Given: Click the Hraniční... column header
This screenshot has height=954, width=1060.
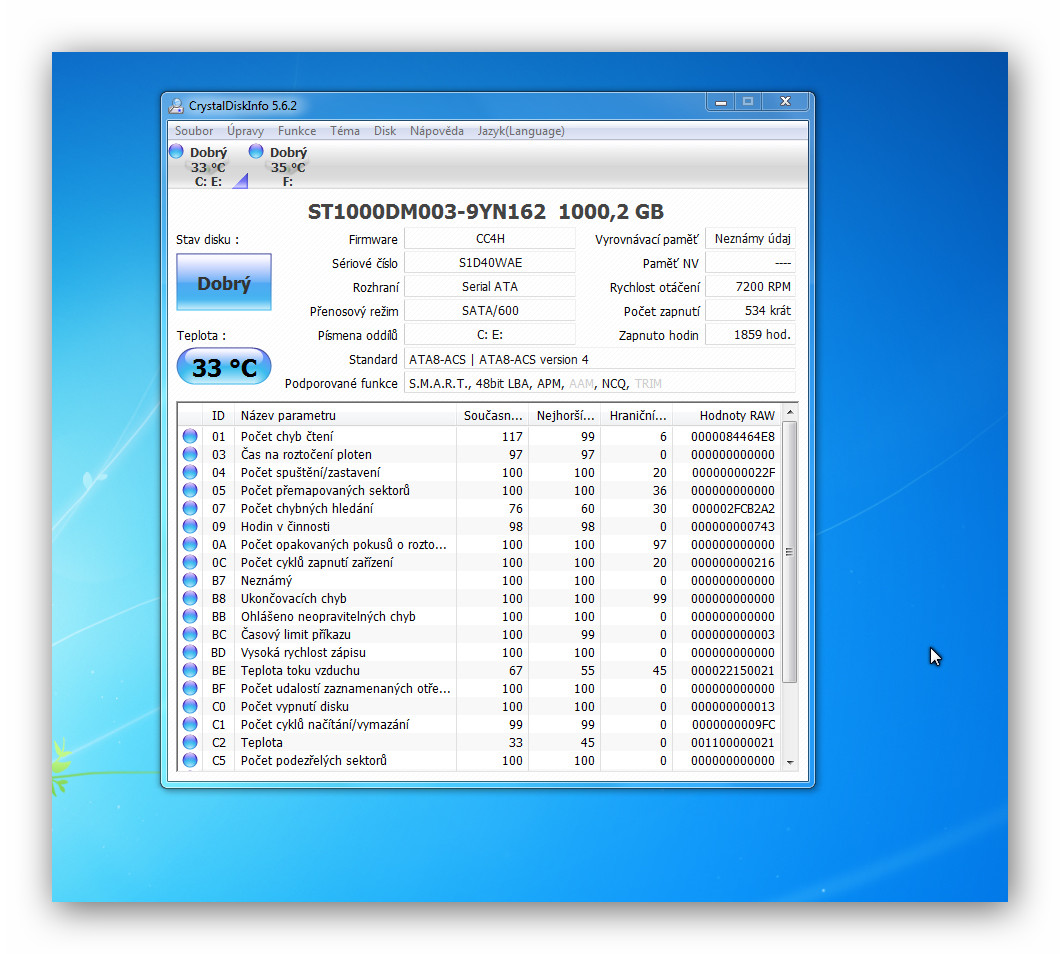Looking at the screenshot, I should click(637, 415).
